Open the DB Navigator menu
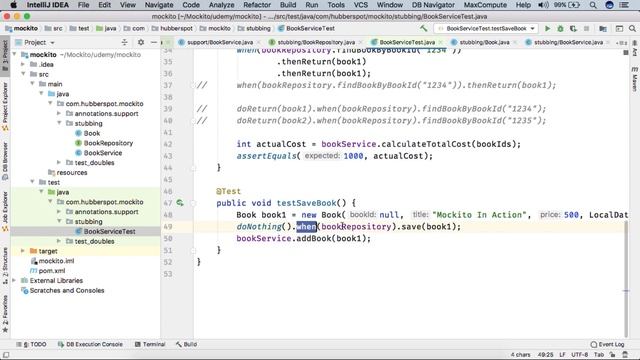Screen dimensions: 640x360 [x=433, y=5]
